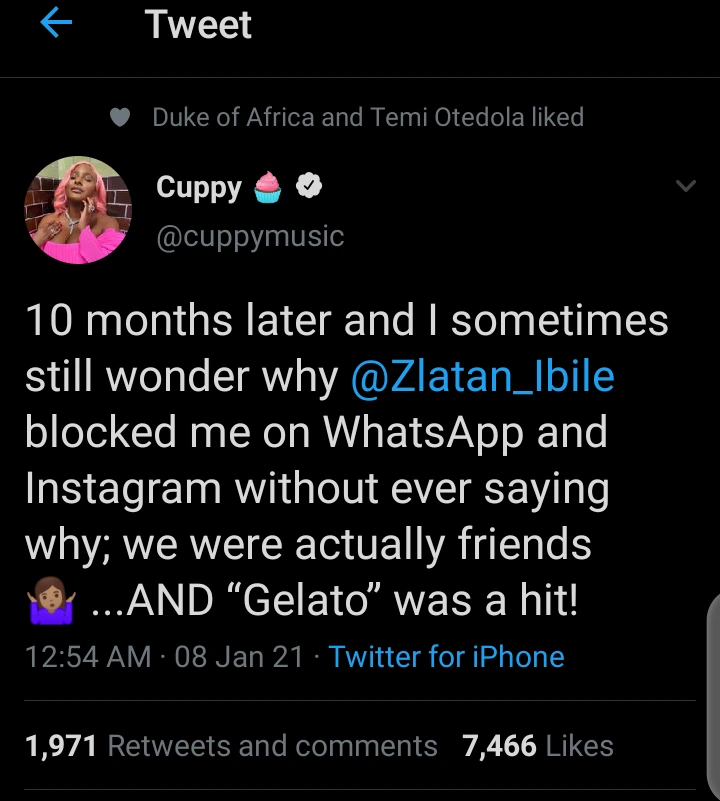
Task: Click the grey heart liked icon
Action: [120, 118]
